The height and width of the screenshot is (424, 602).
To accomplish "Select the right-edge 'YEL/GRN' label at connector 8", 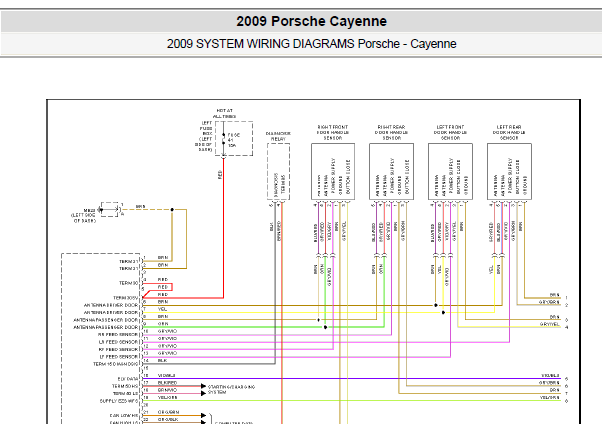I will click(550, 398).
